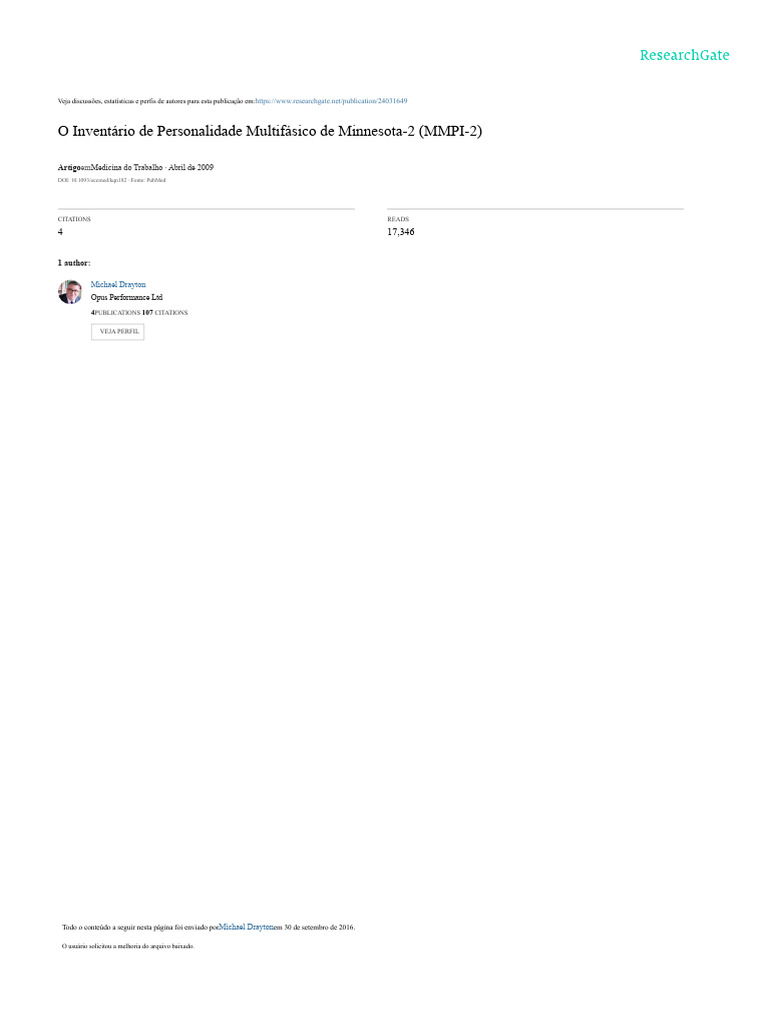Click Michael Drayton's profile photo

70,292
